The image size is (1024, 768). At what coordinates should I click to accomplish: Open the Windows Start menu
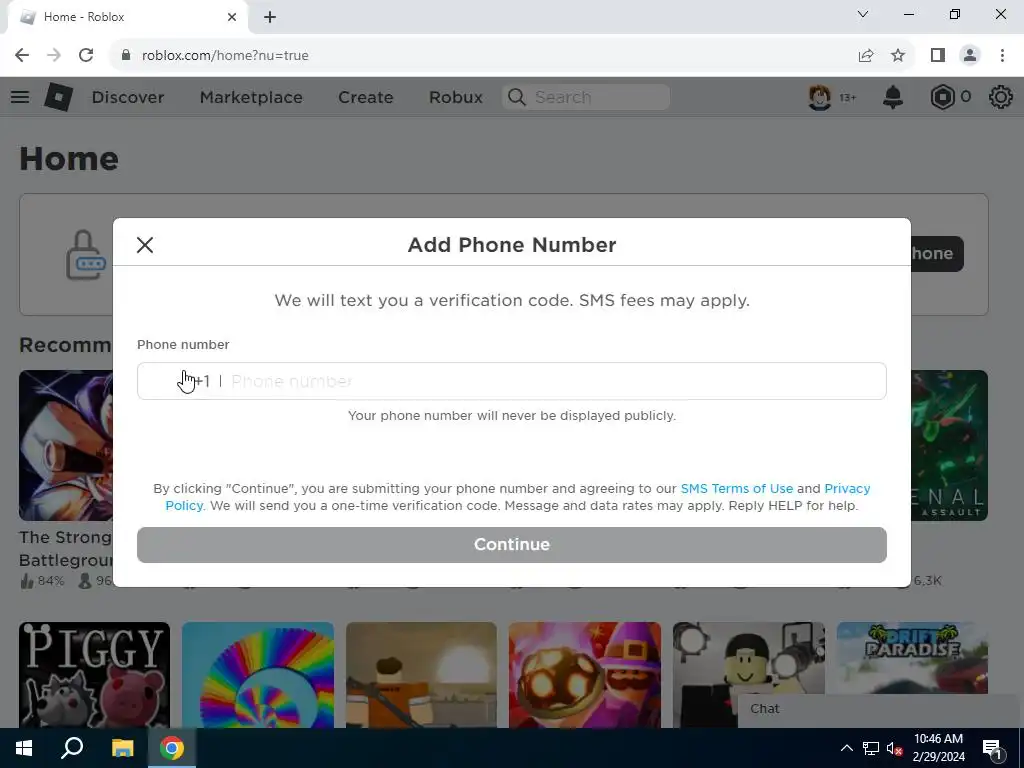point(24,748)
